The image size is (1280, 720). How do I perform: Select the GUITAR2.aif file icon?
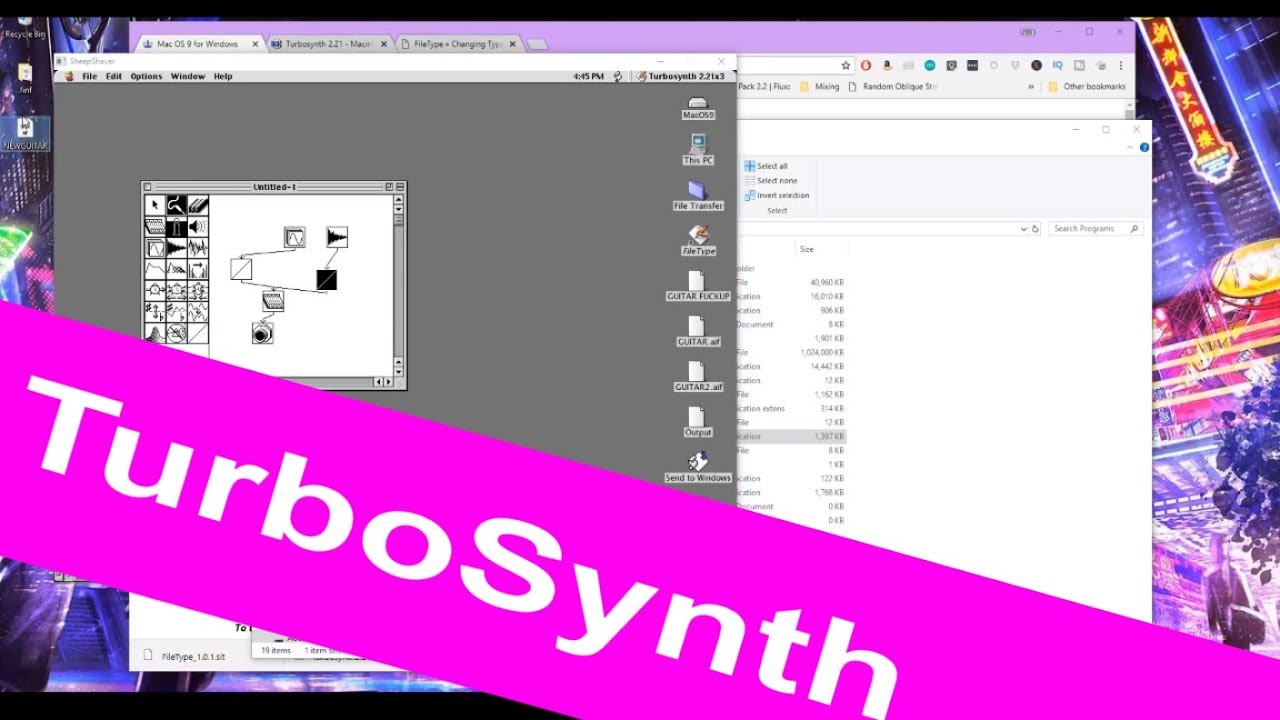(698, 376)
